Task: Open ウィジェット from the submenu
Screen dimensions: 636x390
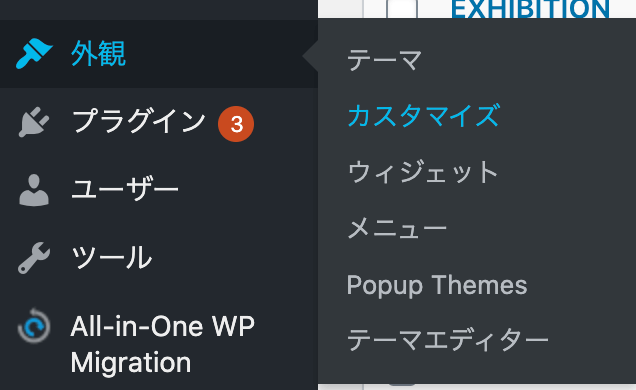Action: click(x=423, y=172)
